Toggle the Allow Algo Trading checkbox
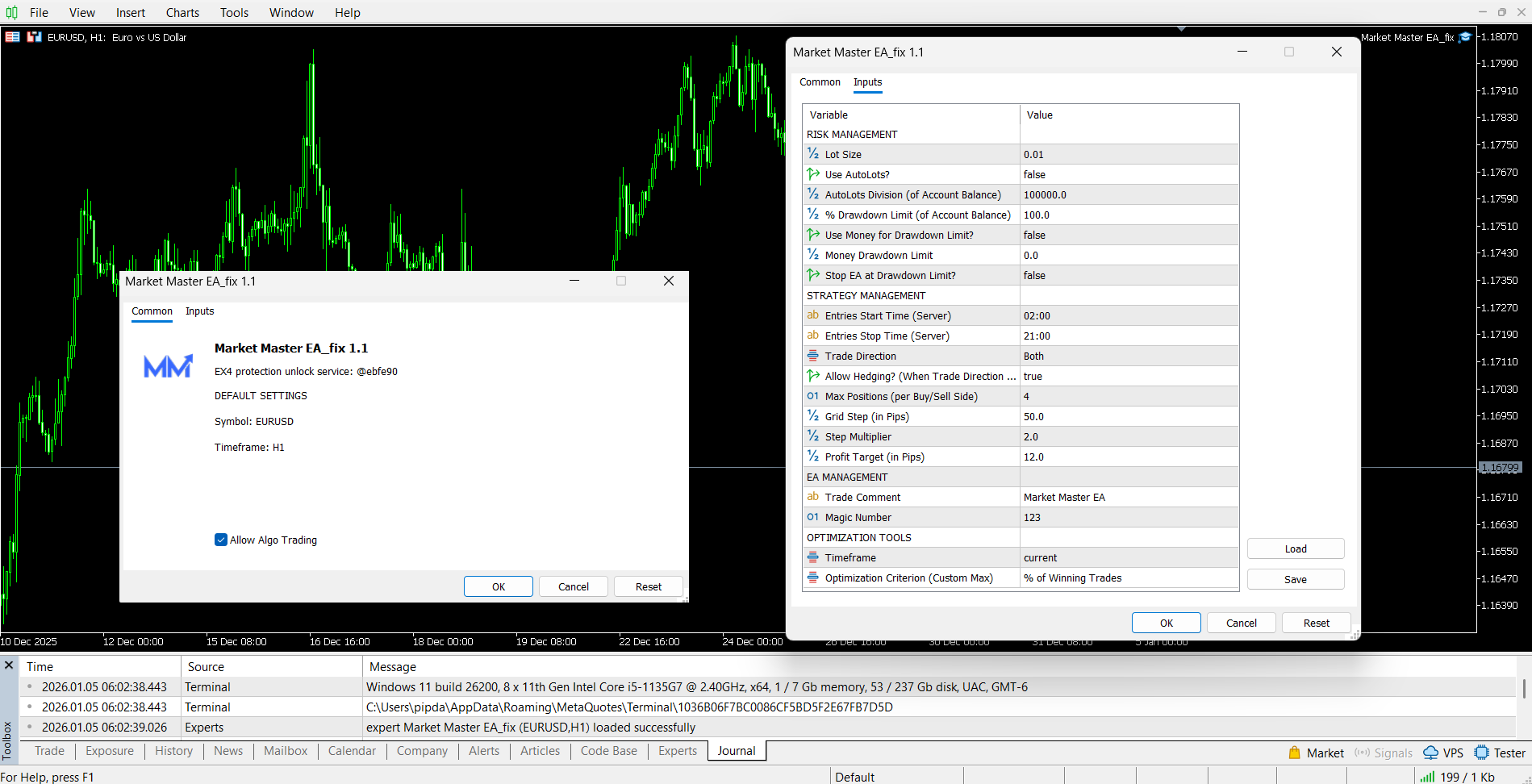1532x784 pixels. point(221,540)
